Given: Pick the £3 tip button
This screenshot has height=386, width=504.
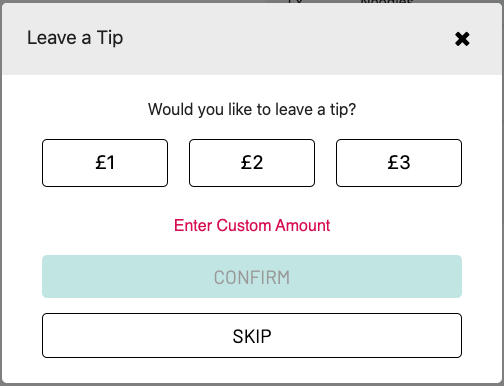Looking at the screenshot, I should coord(399,163).
